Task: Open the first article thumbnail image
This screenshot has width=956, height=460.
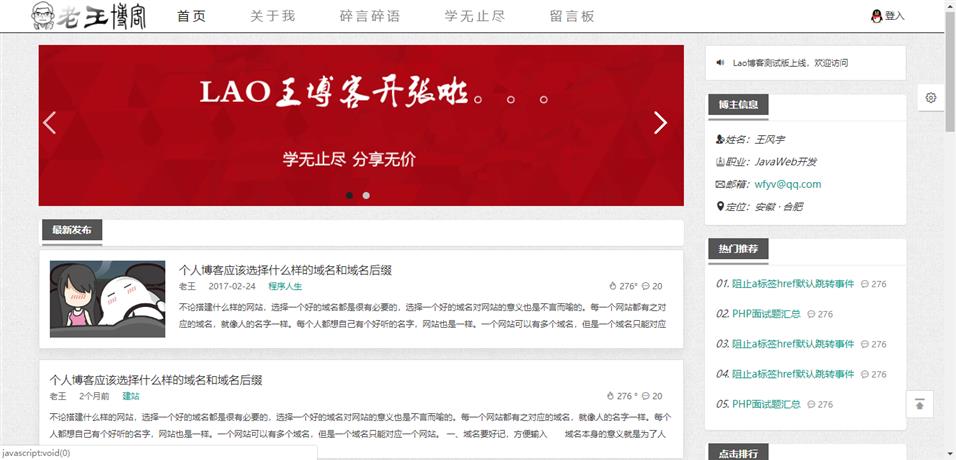Action: (x=107, y=299)
